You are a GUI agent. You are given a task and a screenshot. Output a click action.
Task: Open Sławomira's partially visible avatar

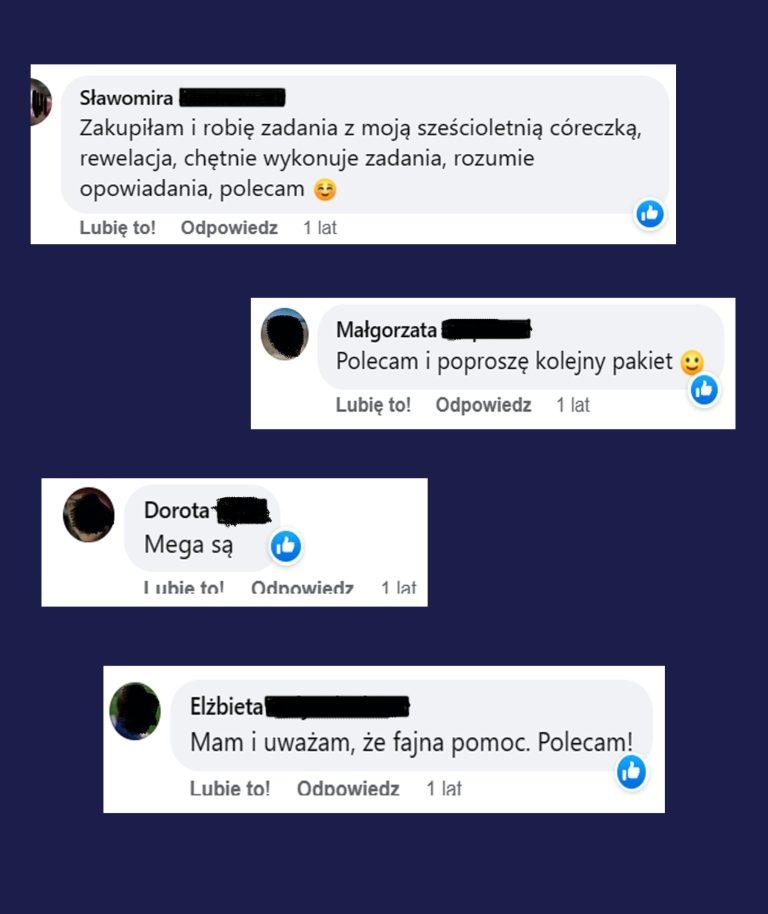coord(41,101)
